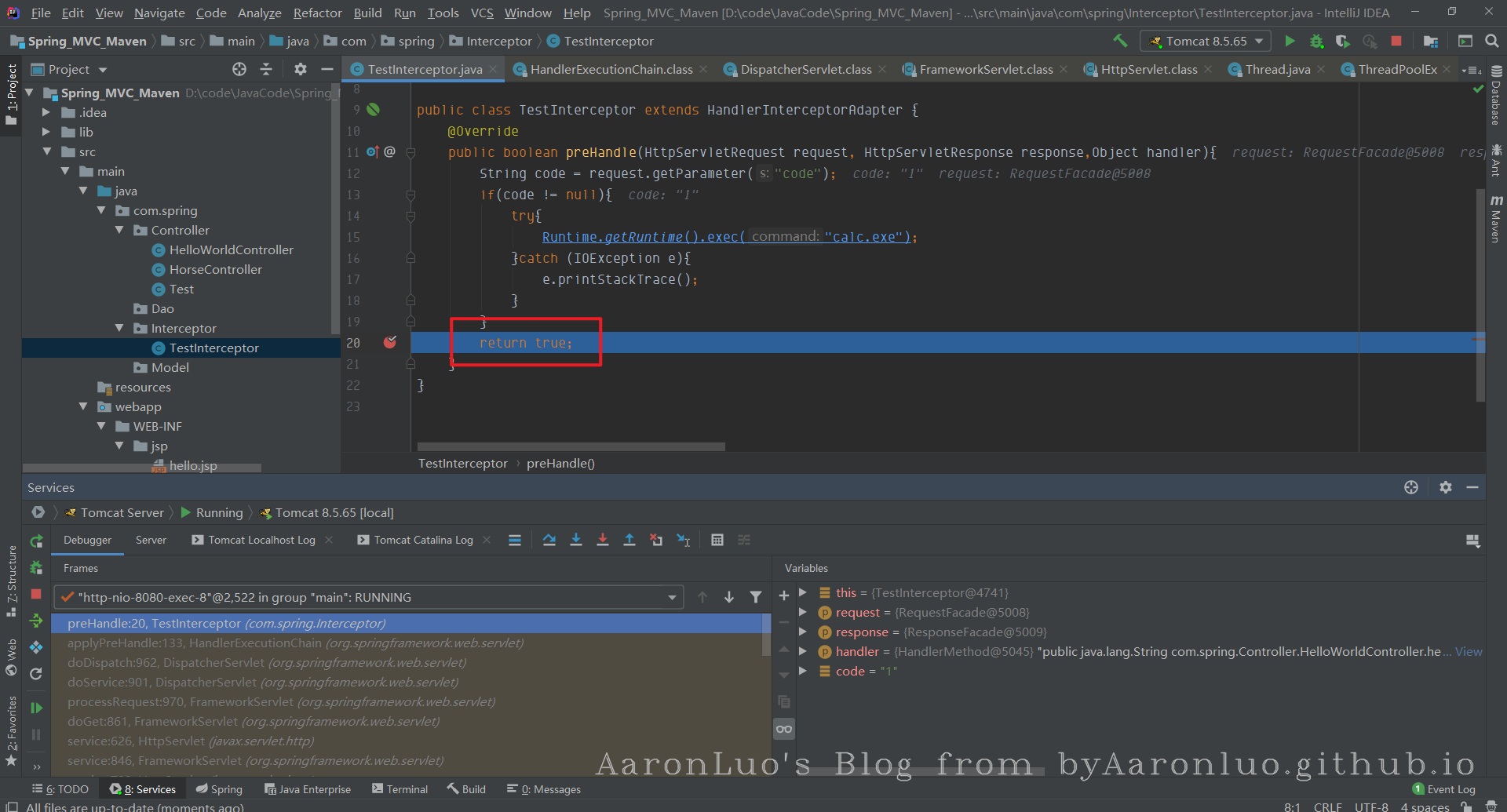The width and height of the screenshot is (1507, 812).
Task: Open the Analyze menu
Action: pyautogui.click(x=259, y=13)
